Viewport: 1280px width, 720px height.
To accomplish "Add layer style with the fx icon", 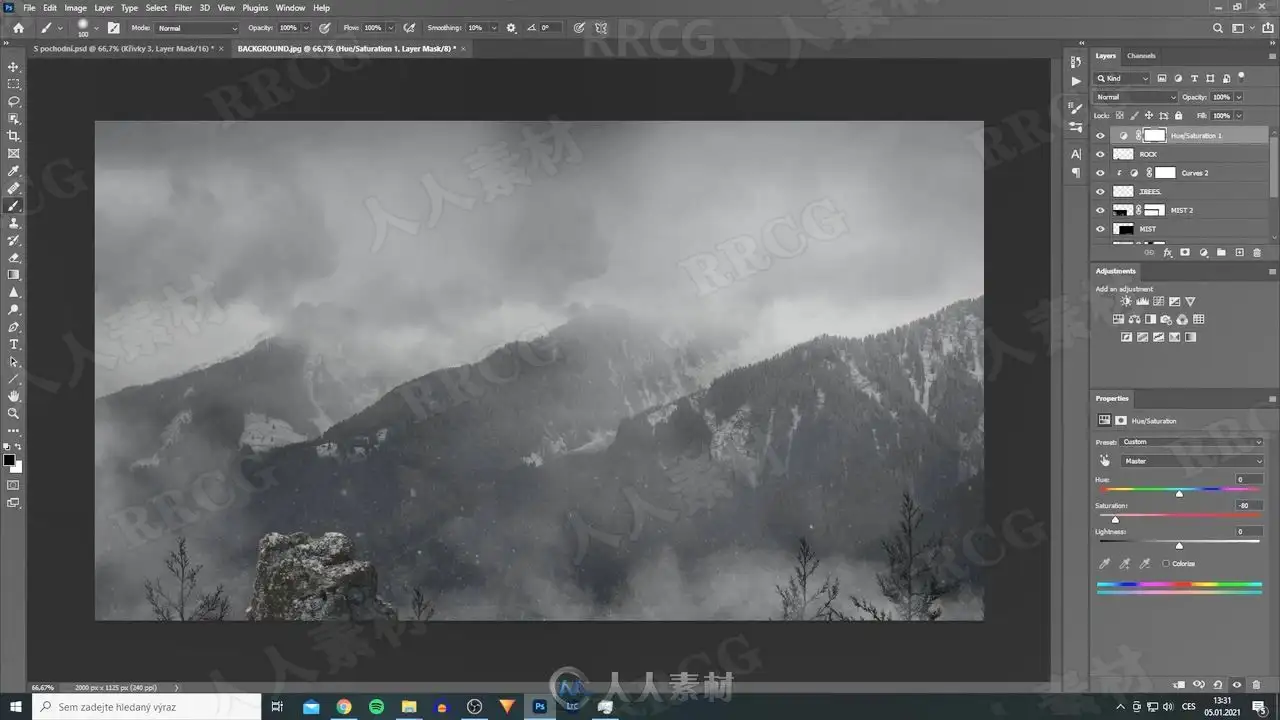I will pyautogui.click(x=1167, y=253).
